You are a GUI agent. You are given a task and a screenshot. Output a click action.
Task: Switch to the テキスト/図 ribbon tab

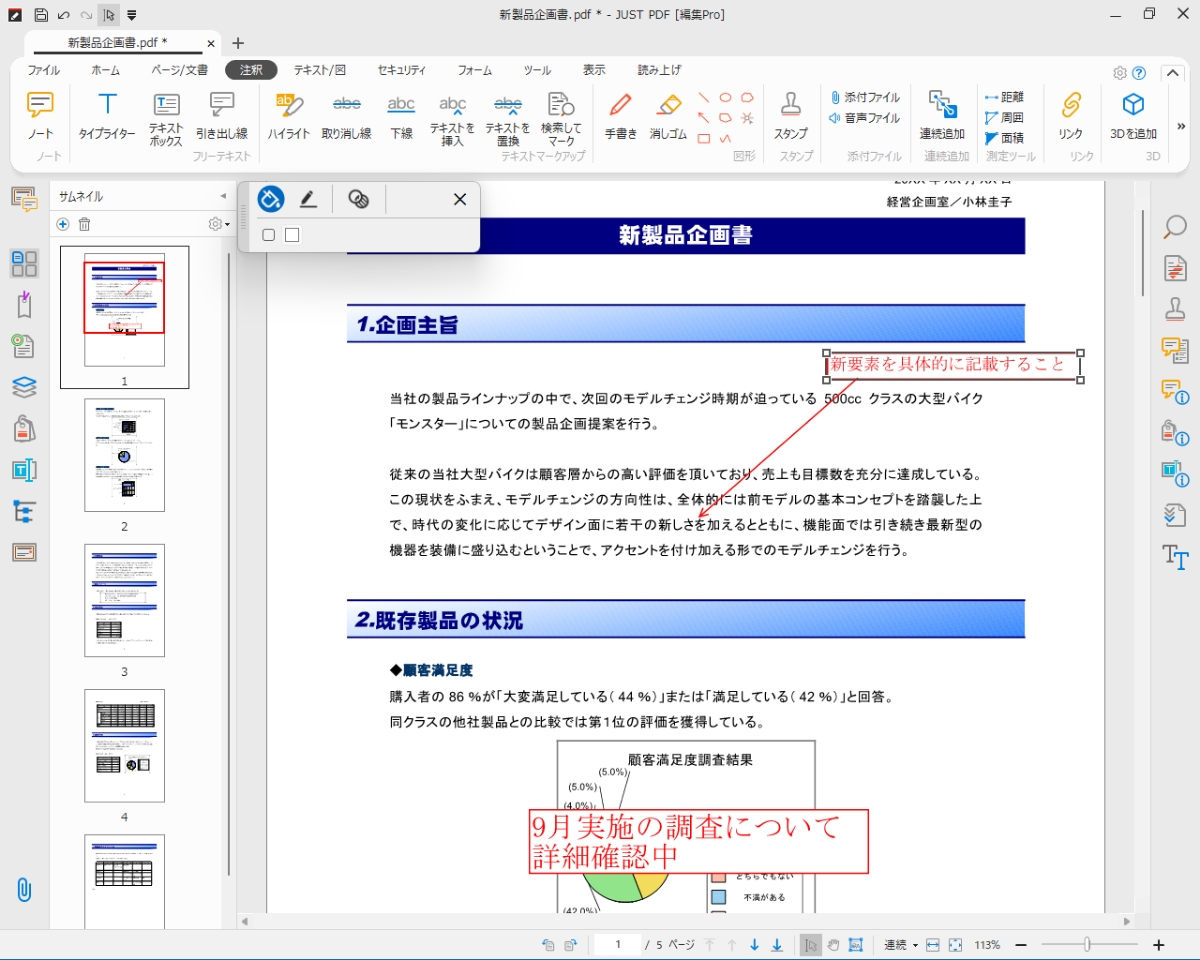pos(319,70)
